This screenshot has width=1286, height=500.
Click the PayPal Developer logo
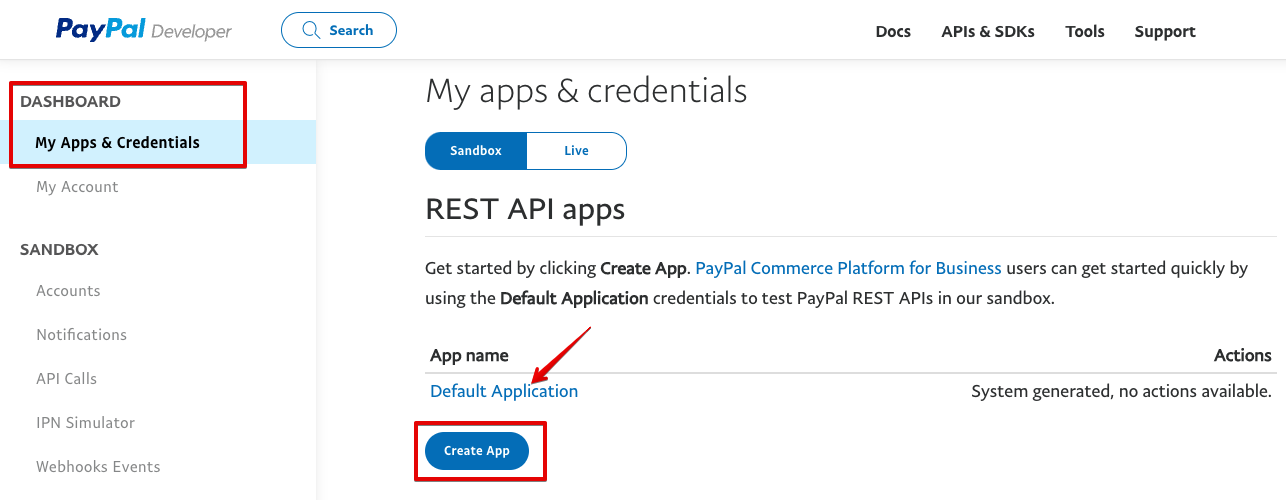tap(144, 30)
